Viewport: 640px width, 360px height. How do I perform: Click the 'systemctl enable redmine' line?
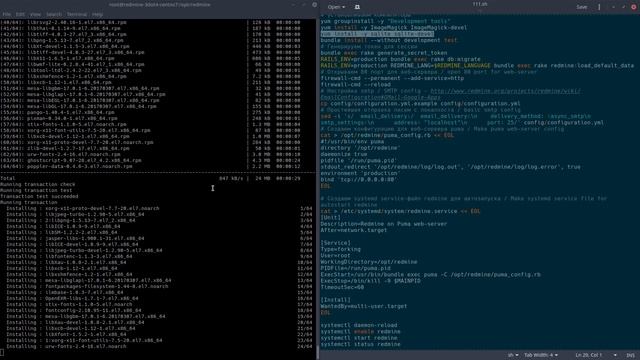[x=360, y=331]
